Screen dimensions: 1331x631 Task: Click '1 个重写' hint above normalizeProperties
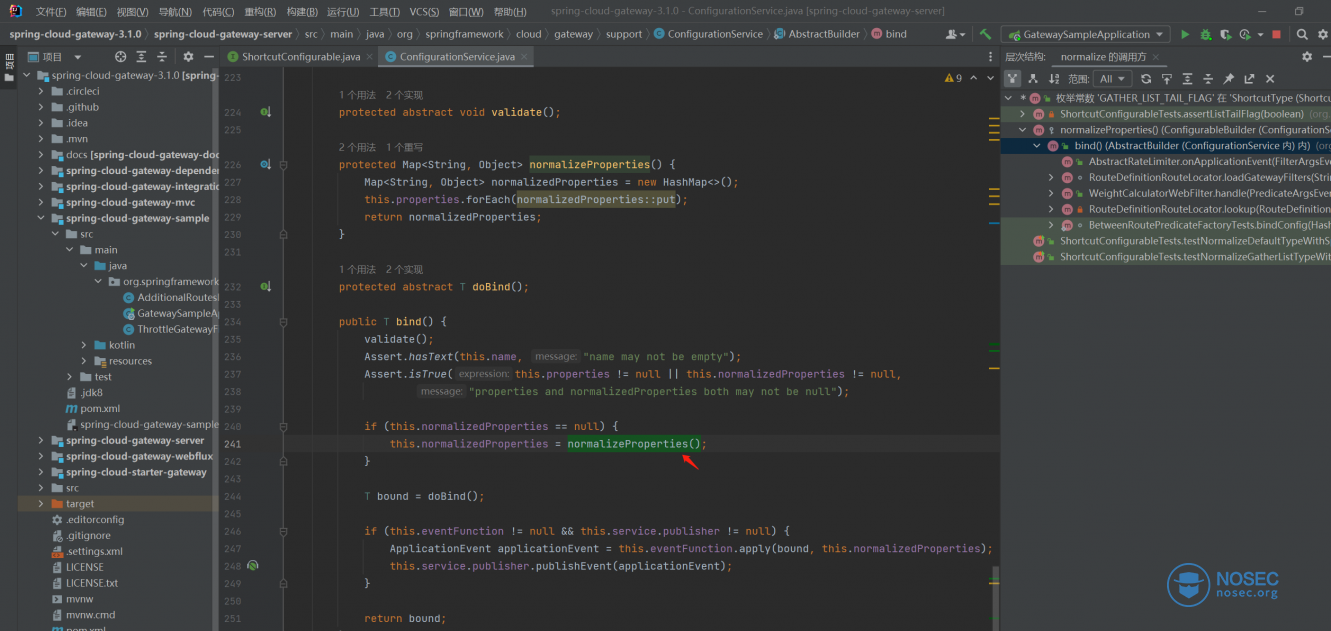pos(404,147)
